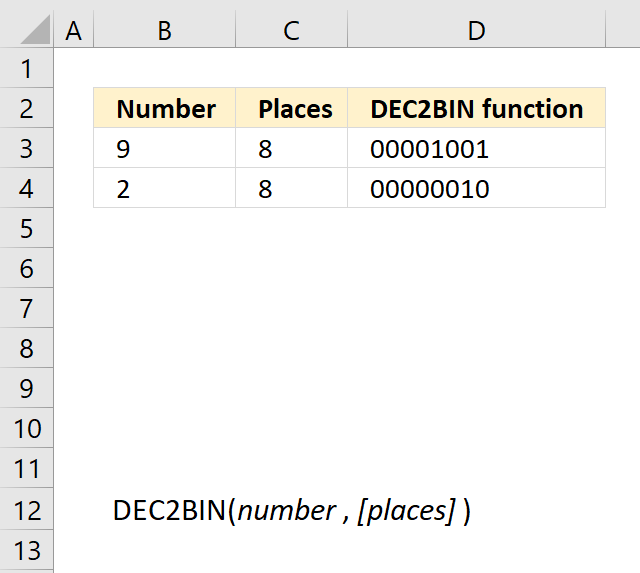This screenshot has width=640, height=573.
Task: Select row 10 header
Action: click(27, 428)
